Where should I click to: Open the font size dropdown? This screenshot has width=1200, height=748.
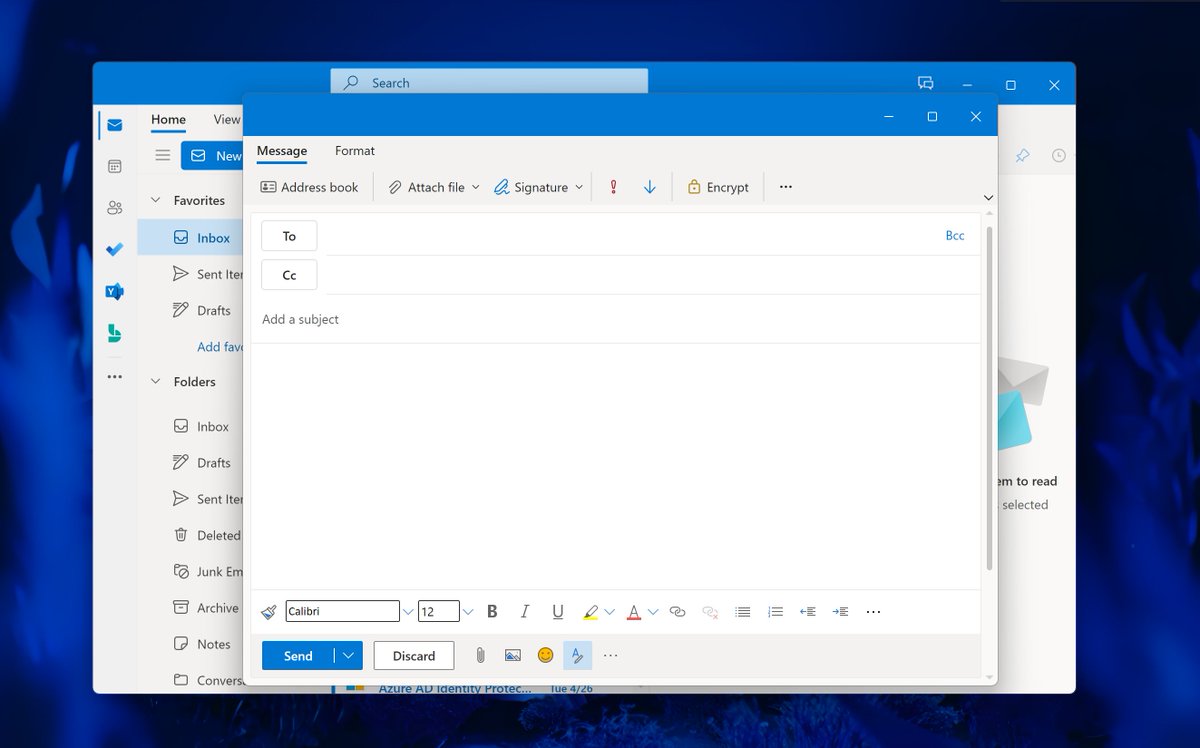(x=467, y=611)
